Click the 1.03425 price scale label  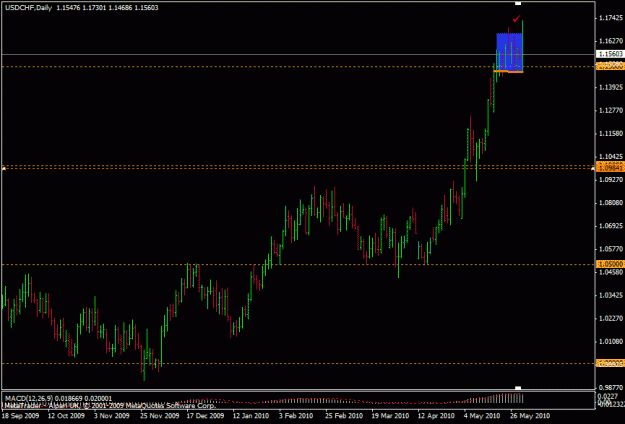pyautogui.click(x=610, y=295)
